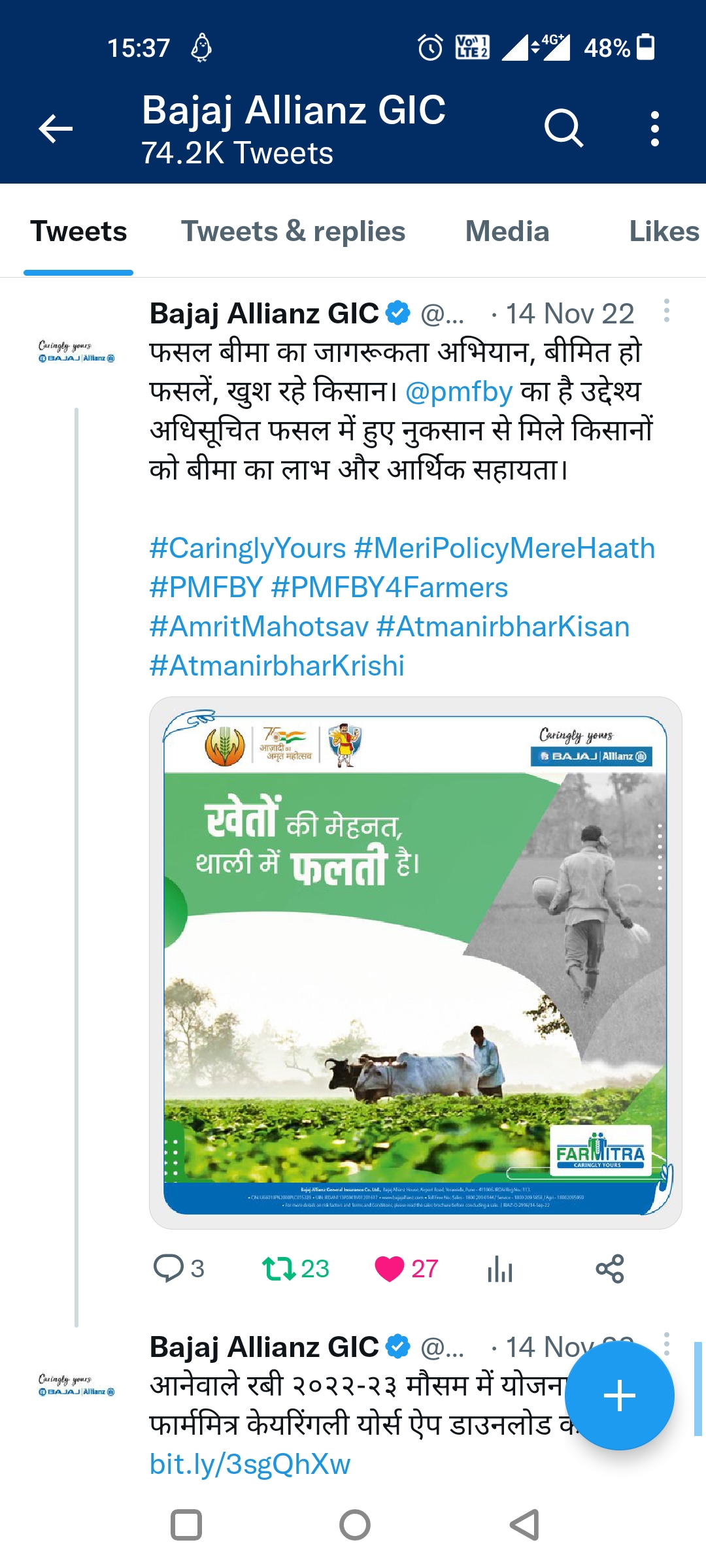
Task: Unlike the tweet with 27 likes
Action: (390, 1268)
